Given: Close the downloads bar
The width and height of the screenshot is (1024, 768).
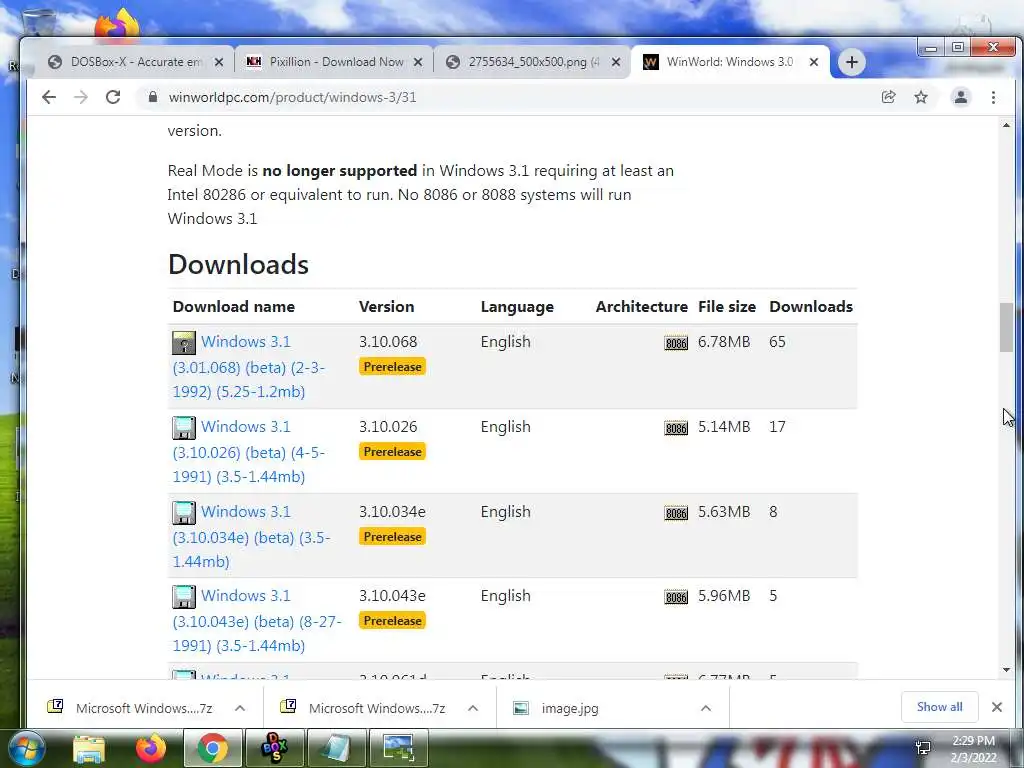Looking at the screenshot, I should [997, 707].
